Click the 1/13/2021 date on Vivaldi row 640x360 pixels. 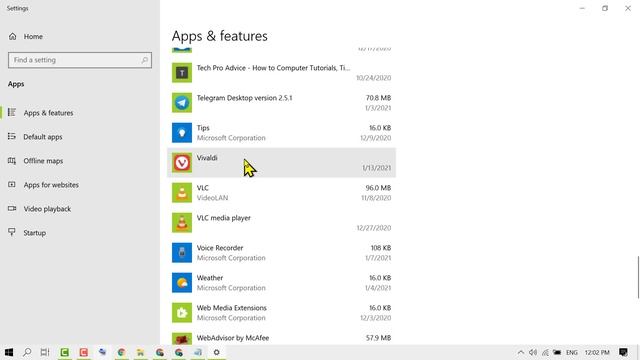pyautogui.click(x=376, y=168)
